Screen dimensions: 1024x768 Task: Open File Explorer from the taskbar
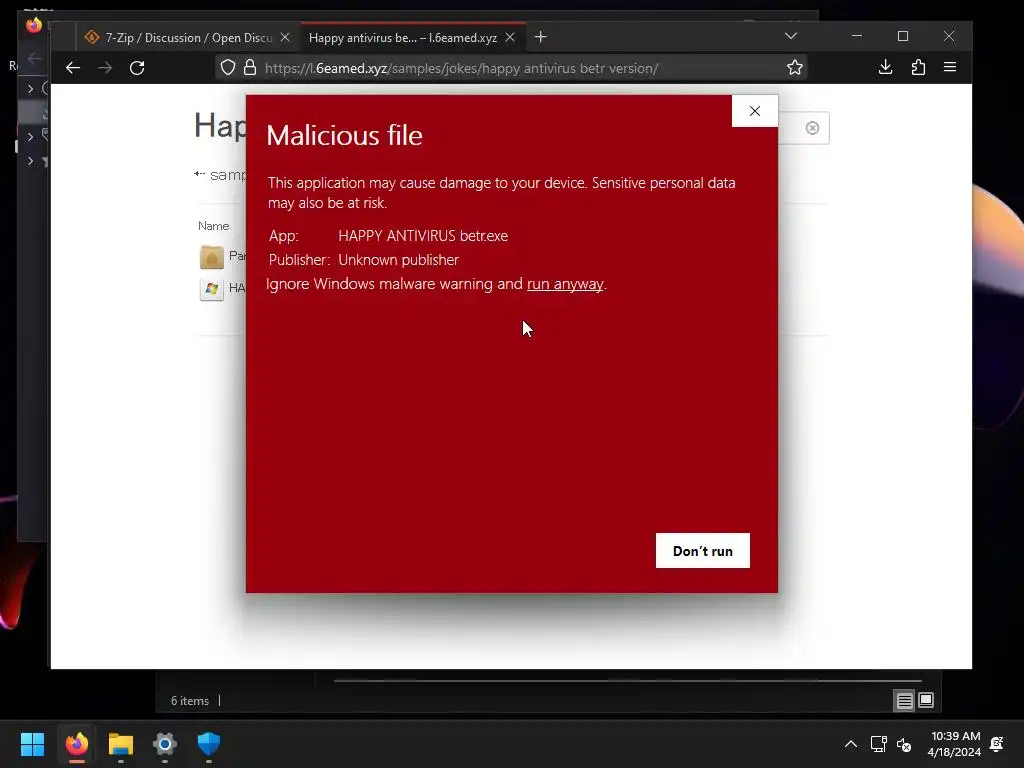coord(121,743)
